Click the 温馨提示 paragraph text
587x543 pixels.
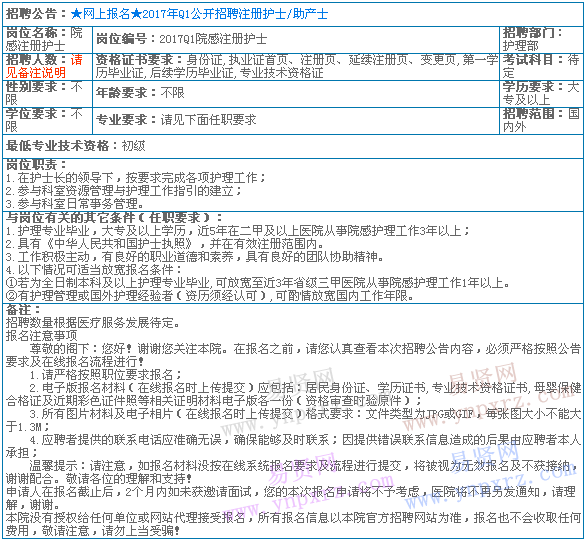coord(293,473)
